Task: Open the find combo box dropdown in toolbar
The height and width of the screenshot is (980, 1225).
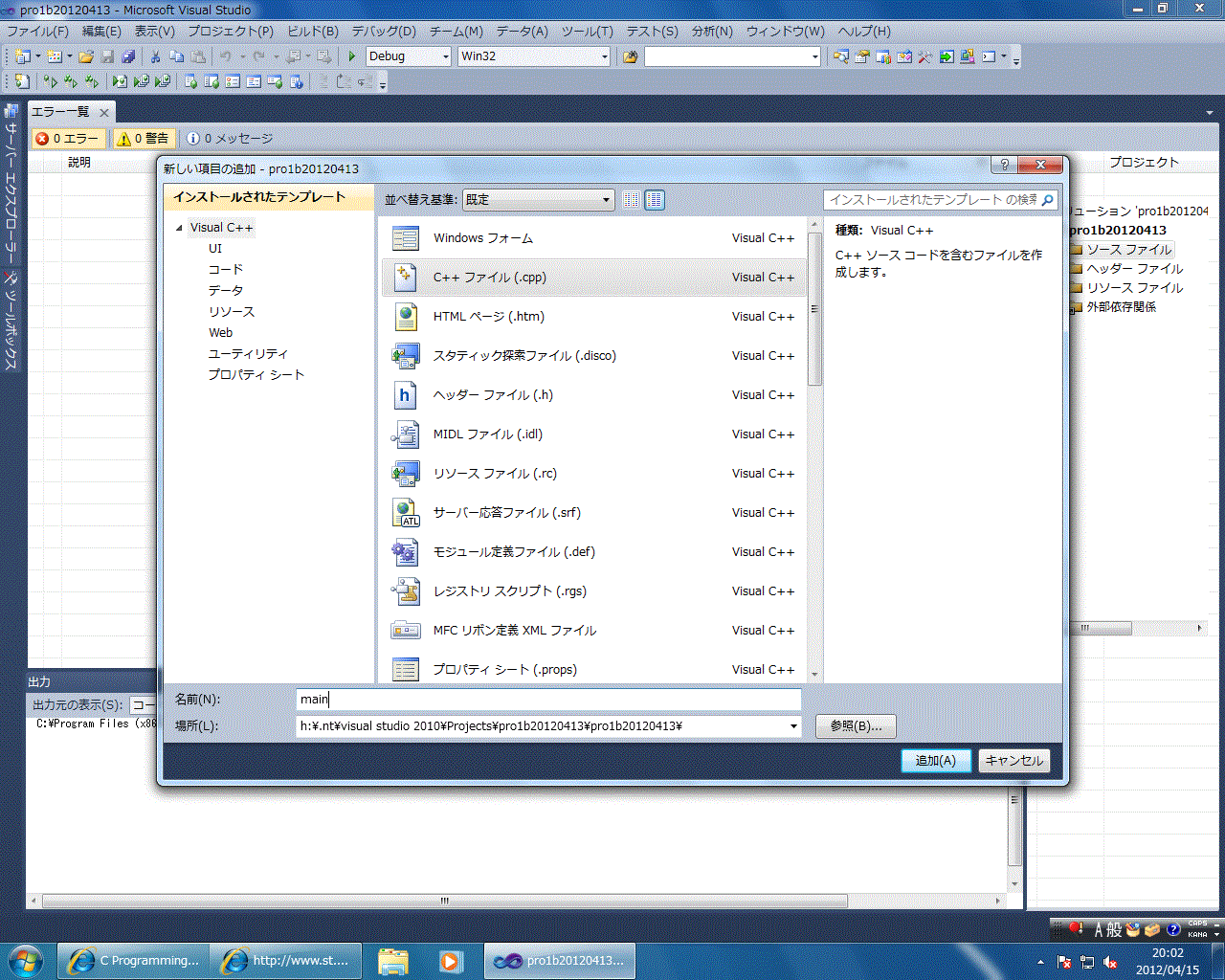Action: (814, 56)
